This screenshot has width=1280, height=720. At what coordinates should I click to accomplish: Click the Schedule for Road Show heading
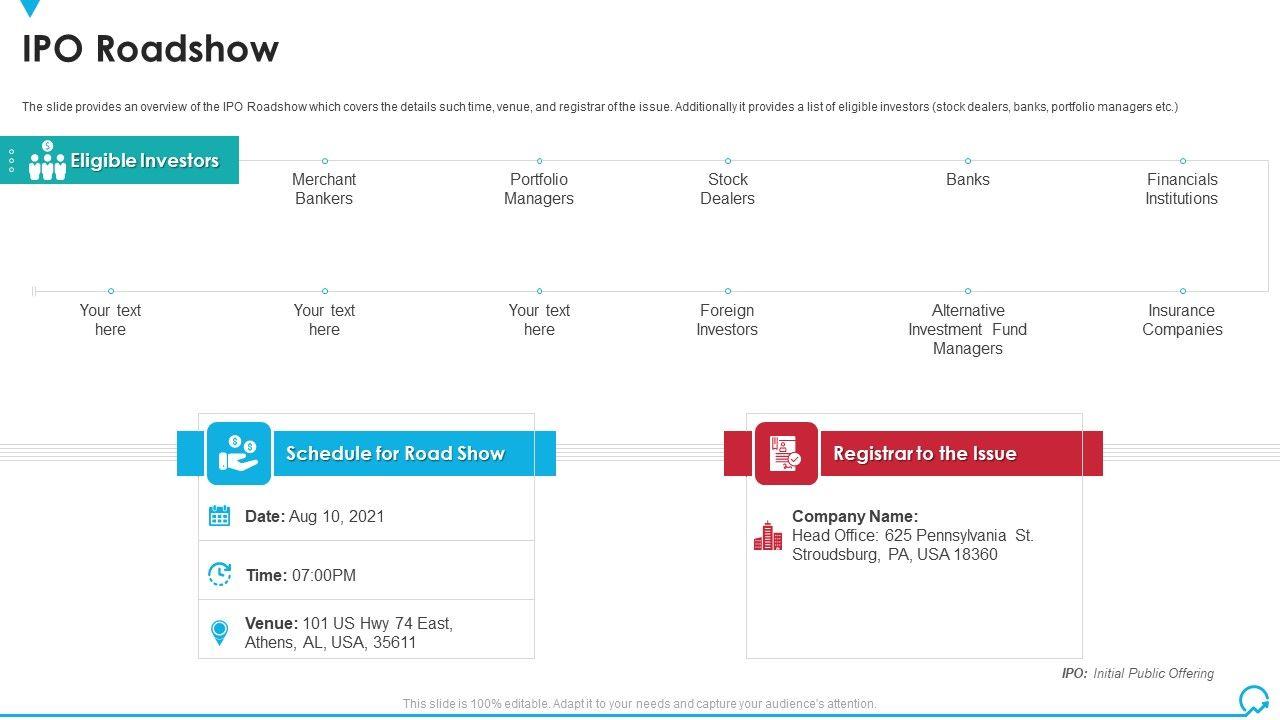[x=395, y=453]
